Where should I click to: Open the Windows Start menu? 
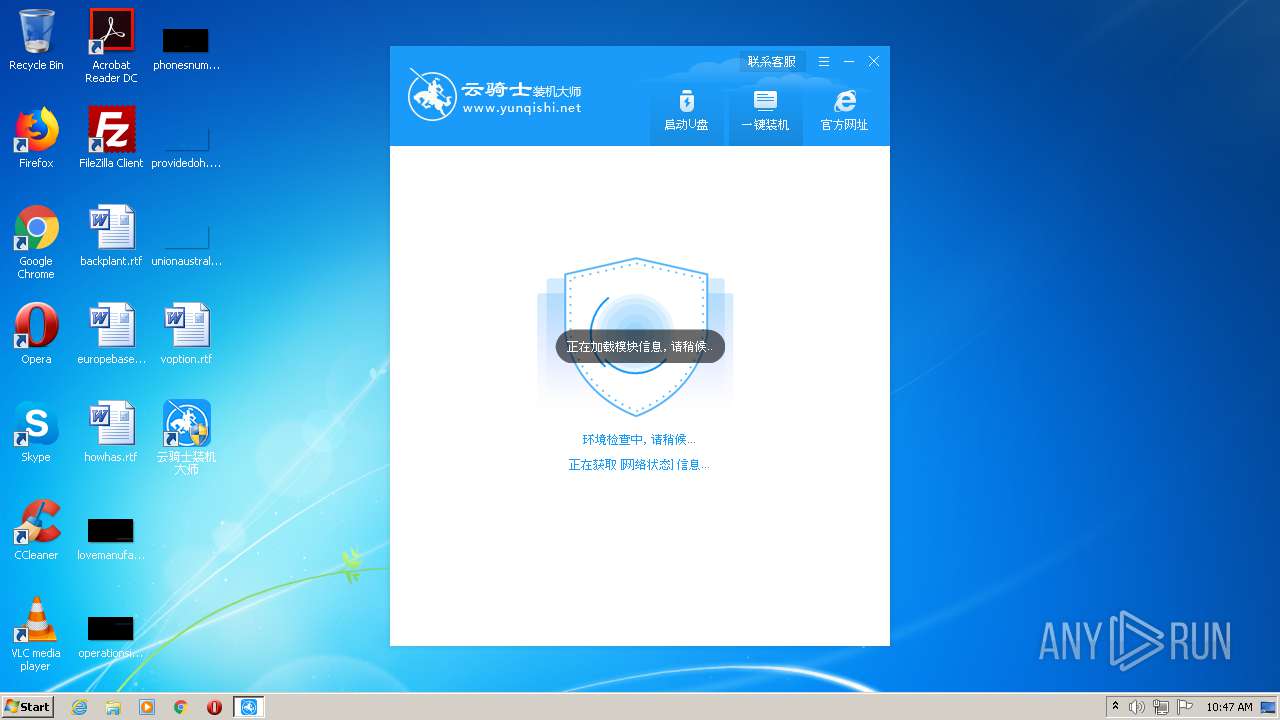28,706
